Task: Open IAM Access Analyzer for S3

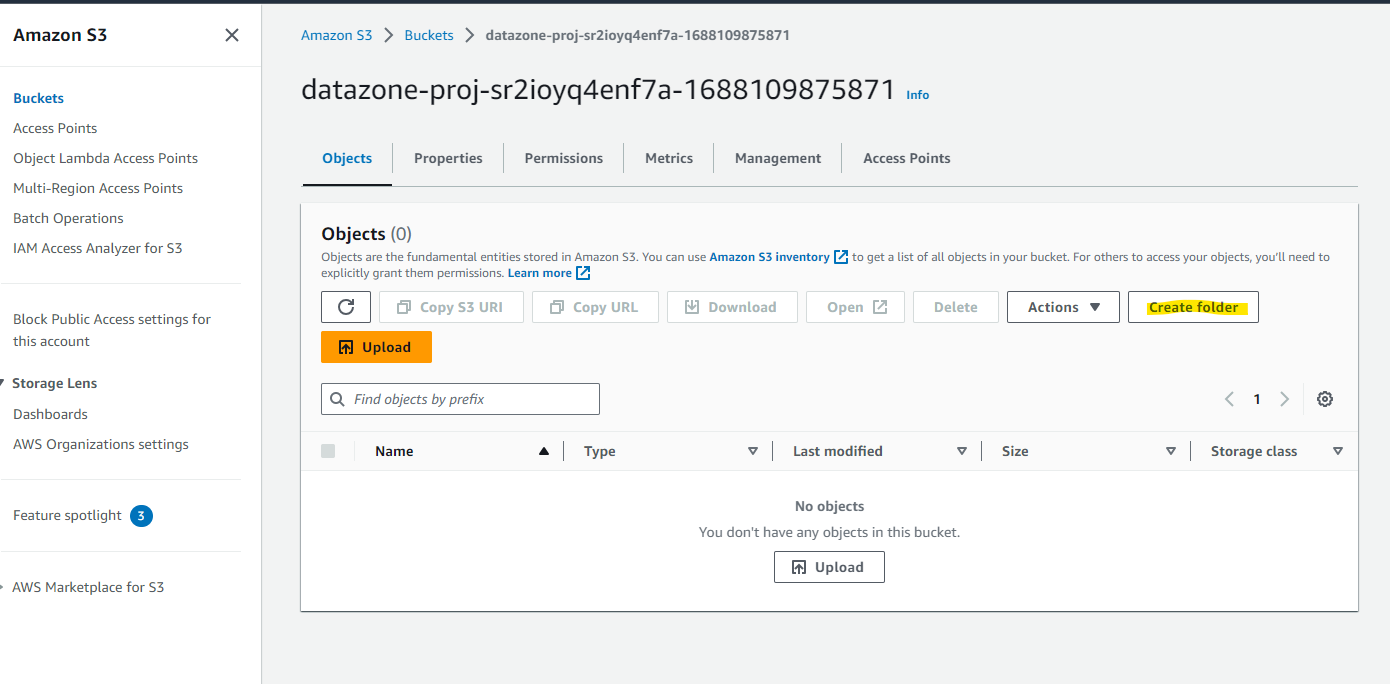Action: pyautogui.click(x=98, y=248)
